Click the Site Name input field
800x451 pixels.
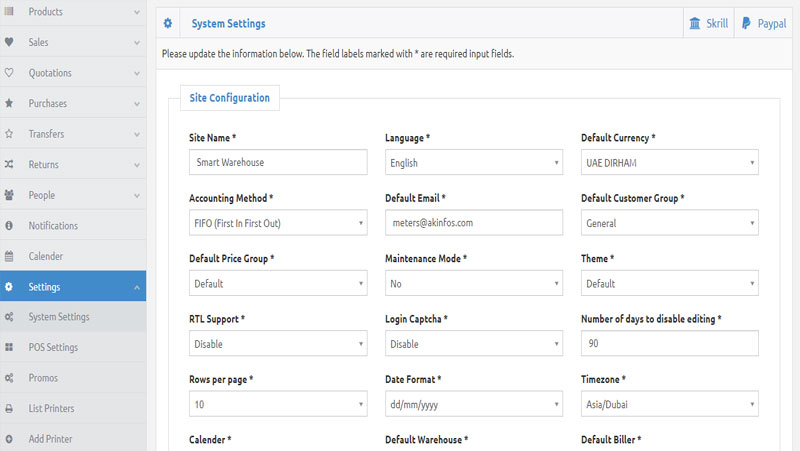point(277,162)
